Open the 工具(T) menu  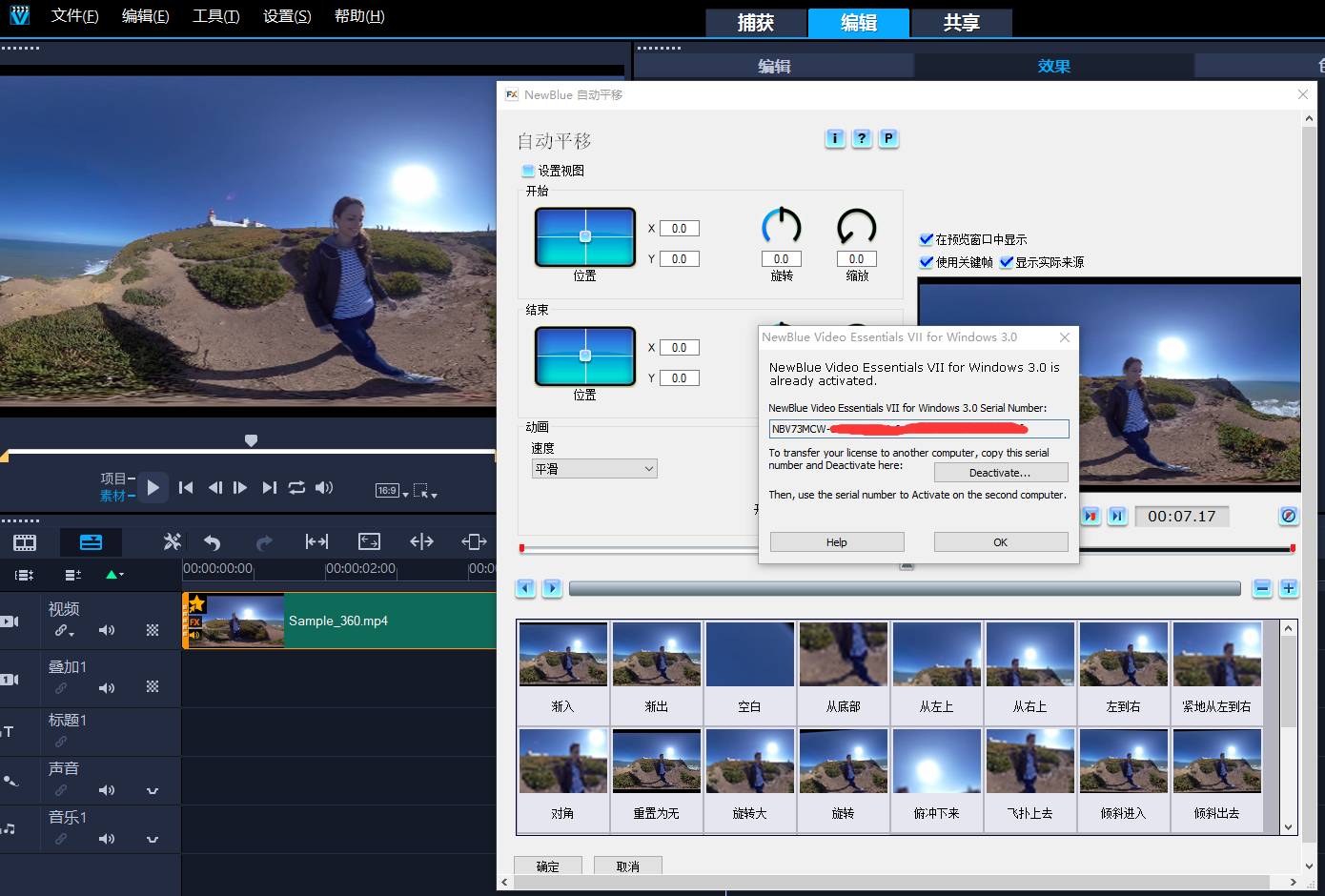[216, 16]
